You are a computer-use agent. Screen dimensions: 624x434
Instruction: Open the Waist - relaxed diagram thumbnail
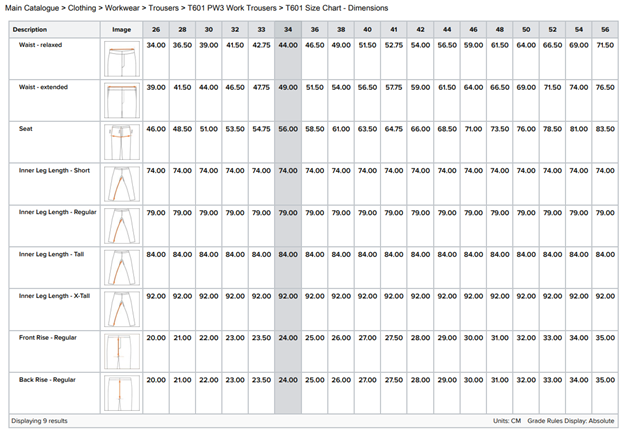tap(121, 60)
